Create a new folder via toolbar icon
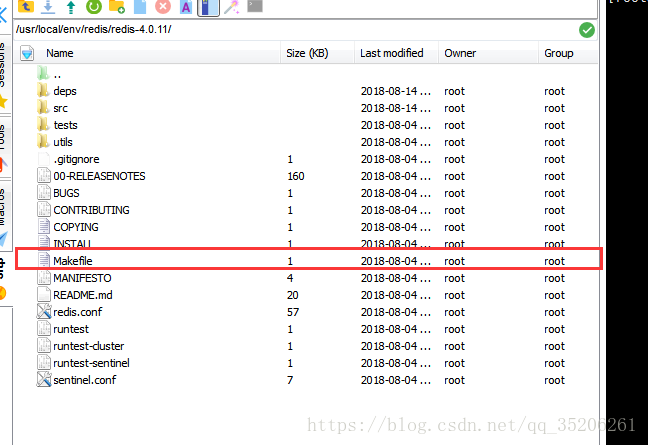Screen dimensions: 648x445 [x=117, y=7]
